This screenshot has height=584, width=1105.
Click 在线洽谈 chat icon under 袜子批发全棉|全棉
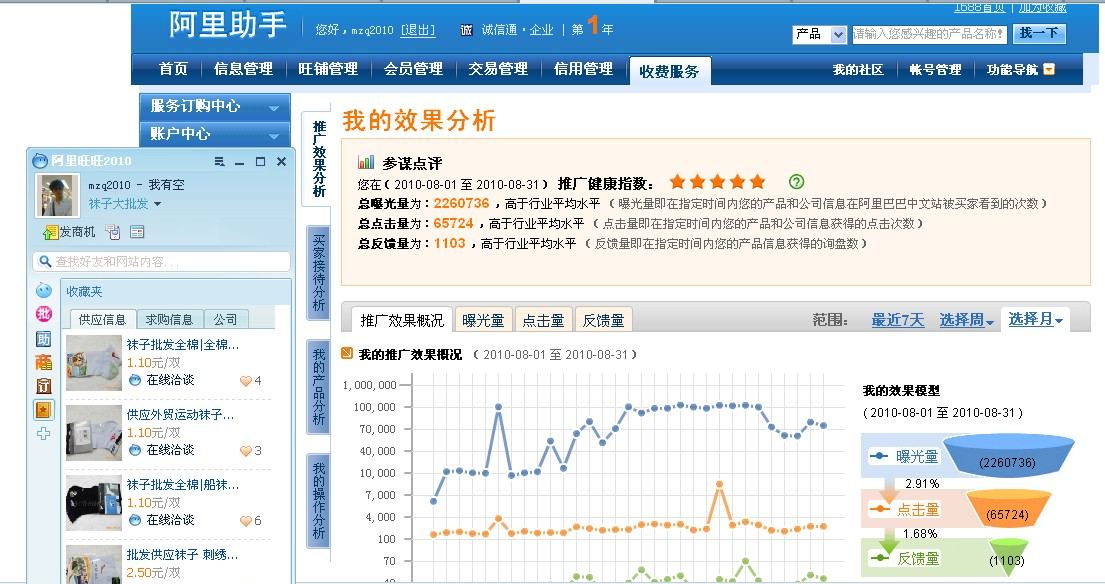(135, 380)
